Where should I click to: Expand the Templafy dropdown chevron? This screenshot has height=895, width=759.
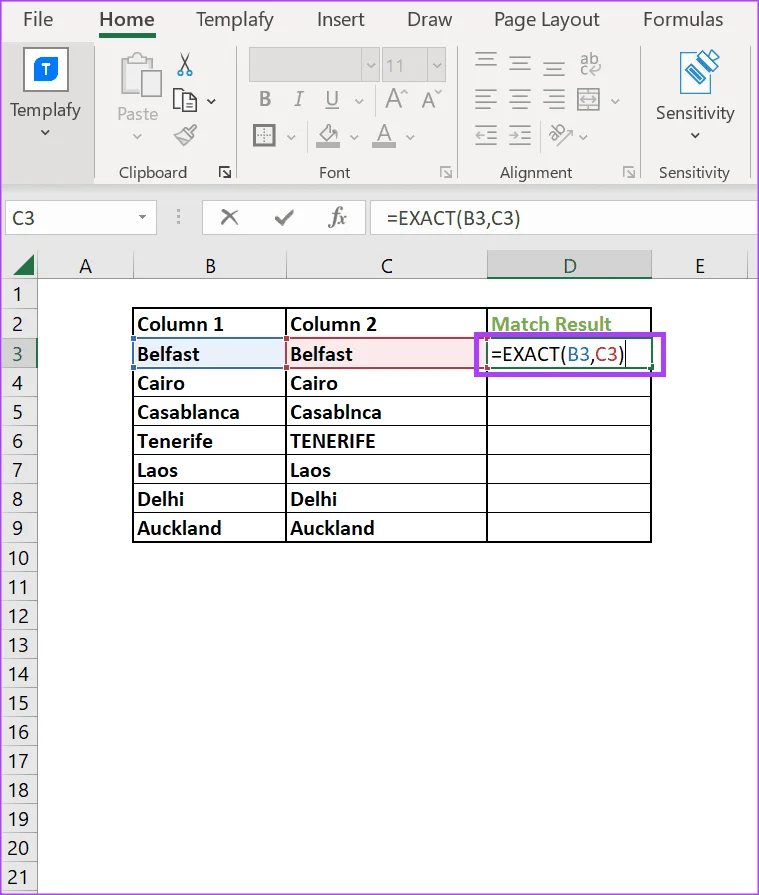[x=45, y=133]
